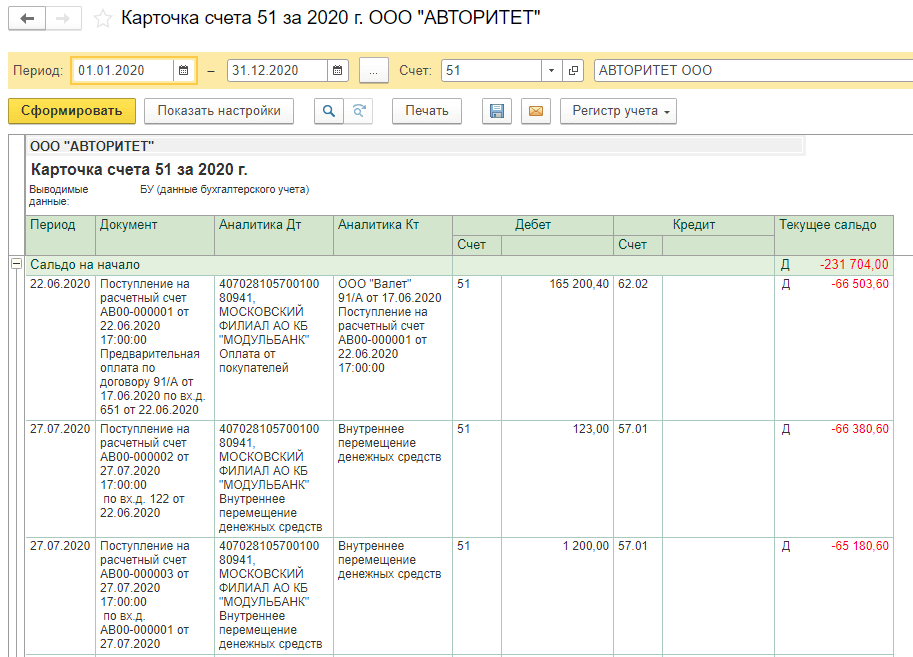Expand the Счет account dropdown arrow

tap(552, 71)
